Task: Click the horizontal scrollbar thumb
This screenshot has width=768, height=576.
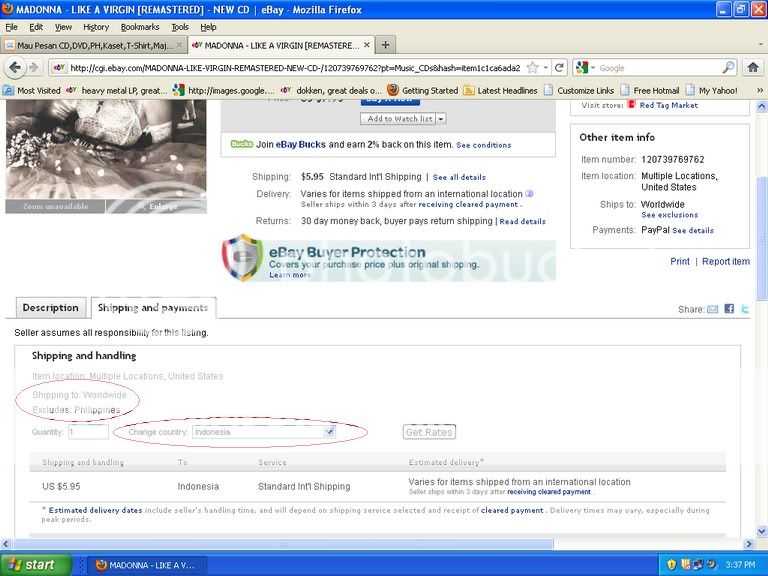Action: coord(283,543)
